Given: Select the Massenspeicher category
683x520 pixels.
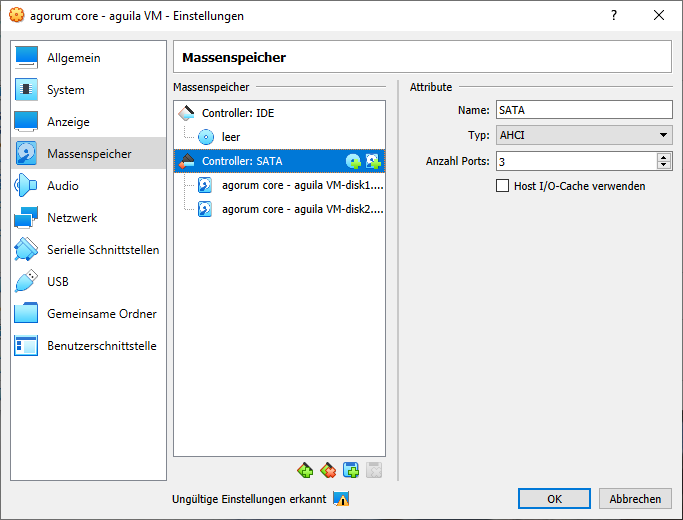Looking at the screenshot, I should click(88, 153).
